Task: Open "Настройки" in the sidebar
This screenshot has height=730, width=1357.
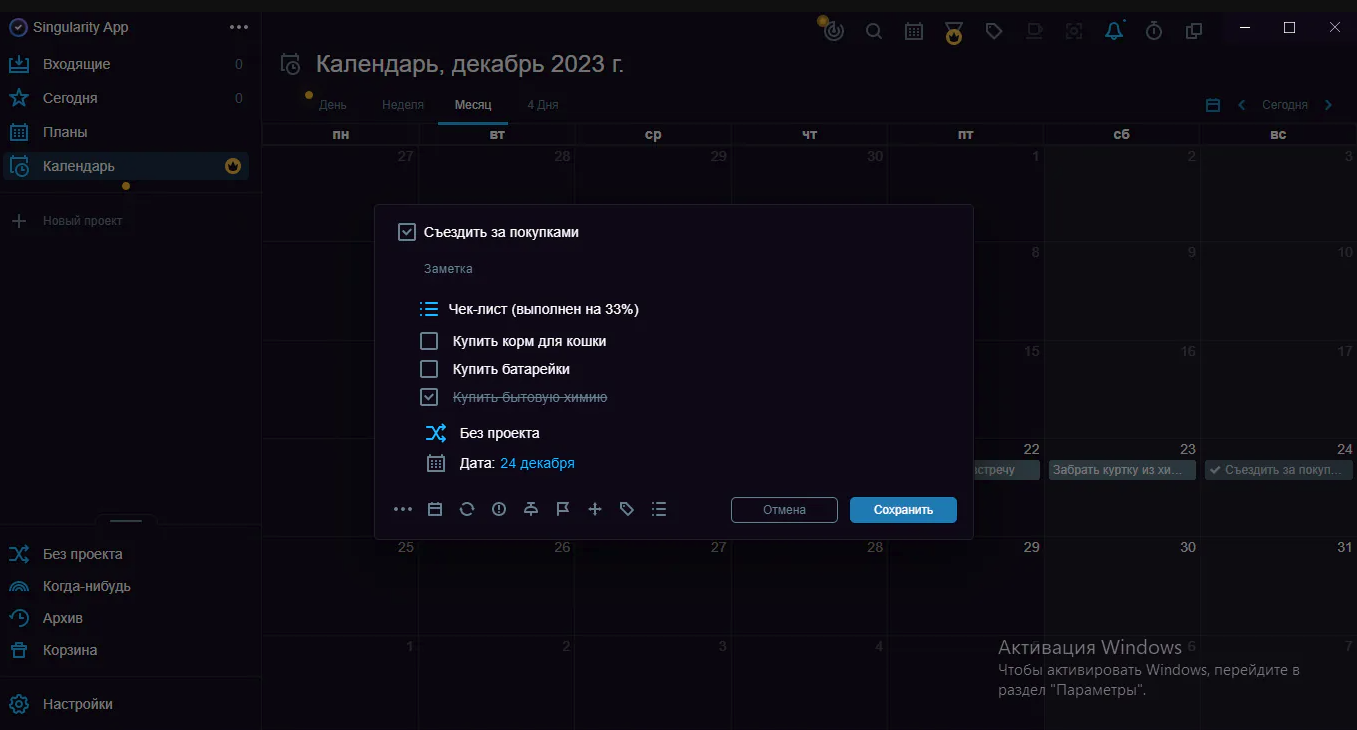Action: 78,704
